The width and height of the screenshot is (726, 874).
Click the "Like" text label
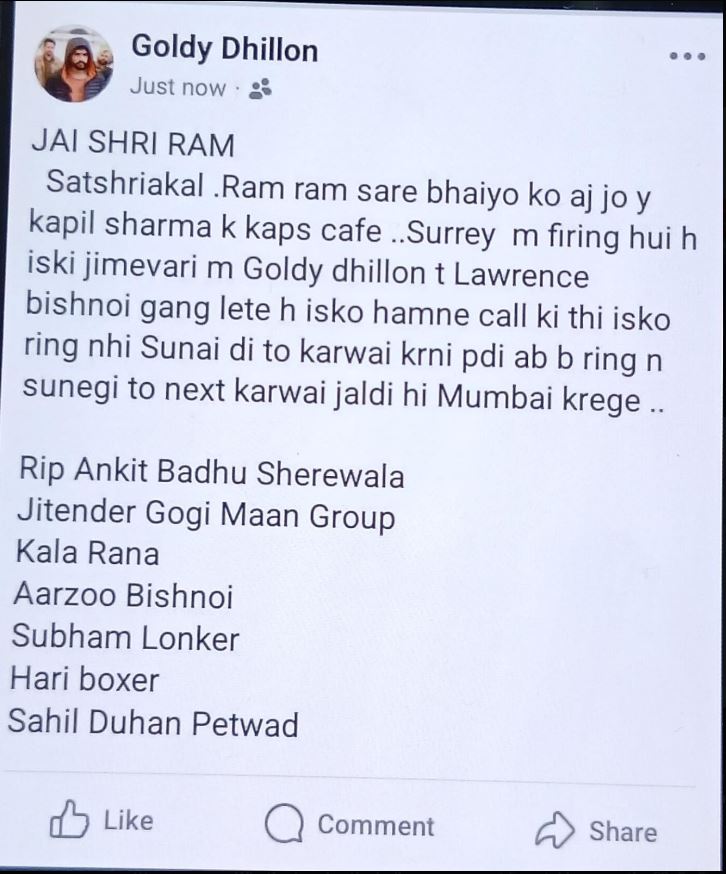pyautogui.click(x=128, y=821)
